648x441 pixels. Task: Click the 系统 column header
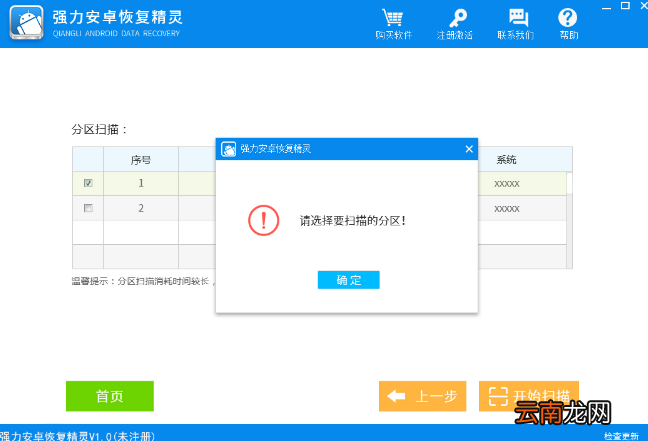point(507,160)
